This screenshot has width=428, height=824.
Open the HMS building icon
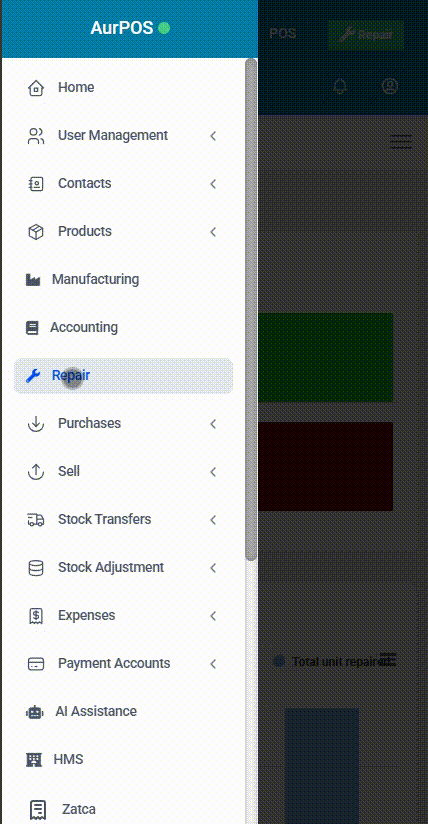(33, 760)
